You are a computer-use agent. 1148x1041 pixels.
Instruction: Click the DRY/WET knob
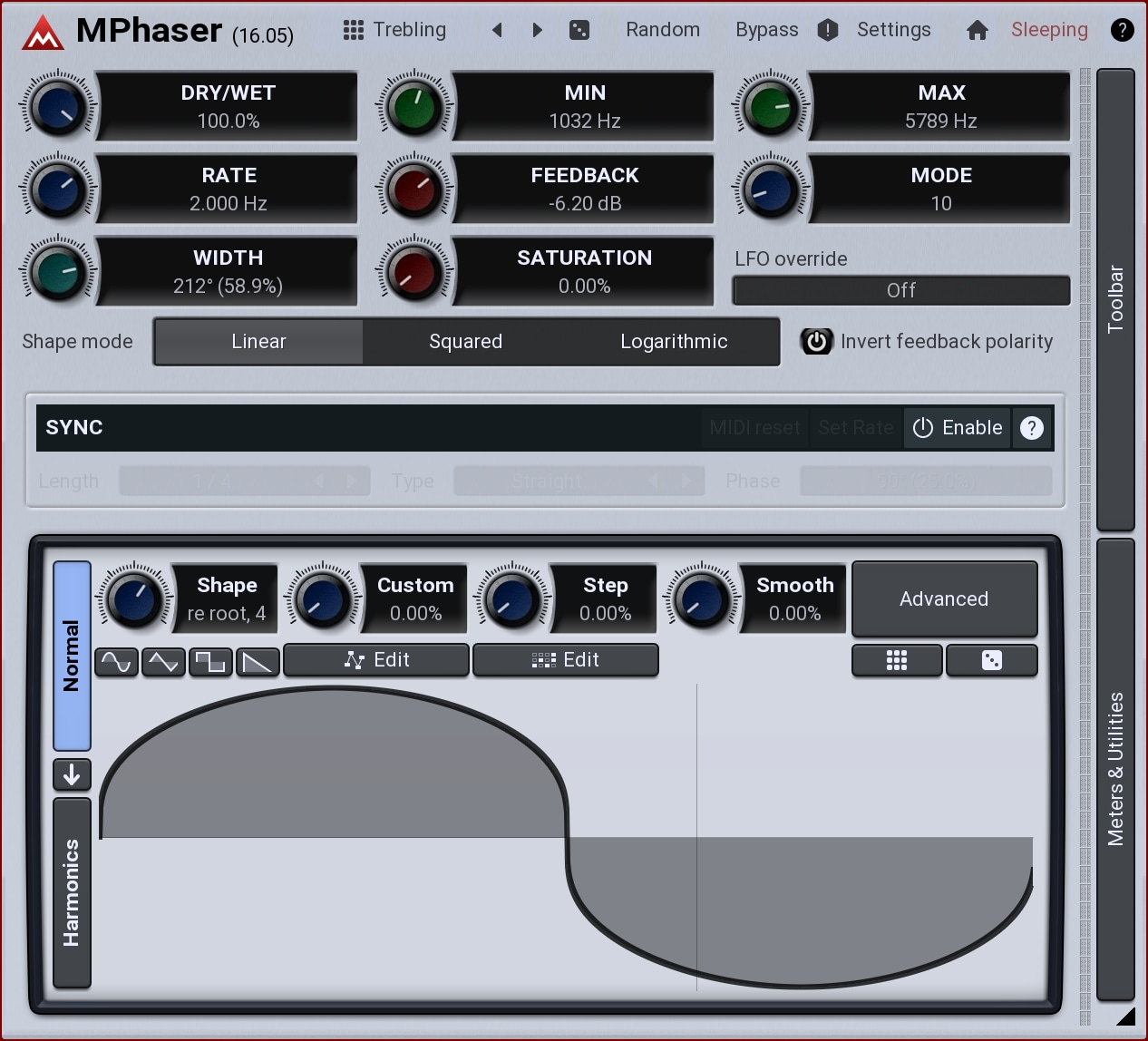coord(58,106)
